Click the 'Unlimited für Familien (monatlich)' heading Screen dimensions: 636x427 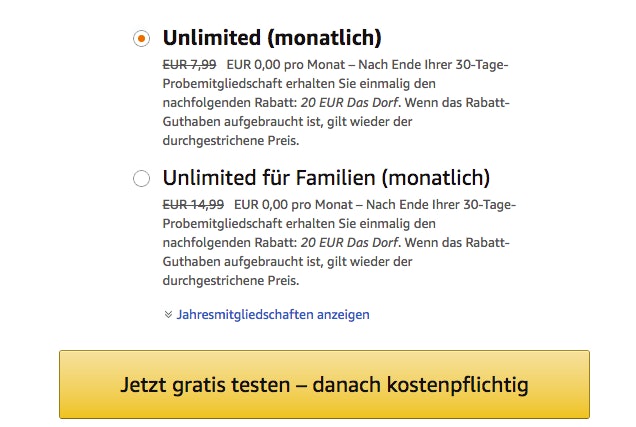pyautogui.click(x=326, y=179)
